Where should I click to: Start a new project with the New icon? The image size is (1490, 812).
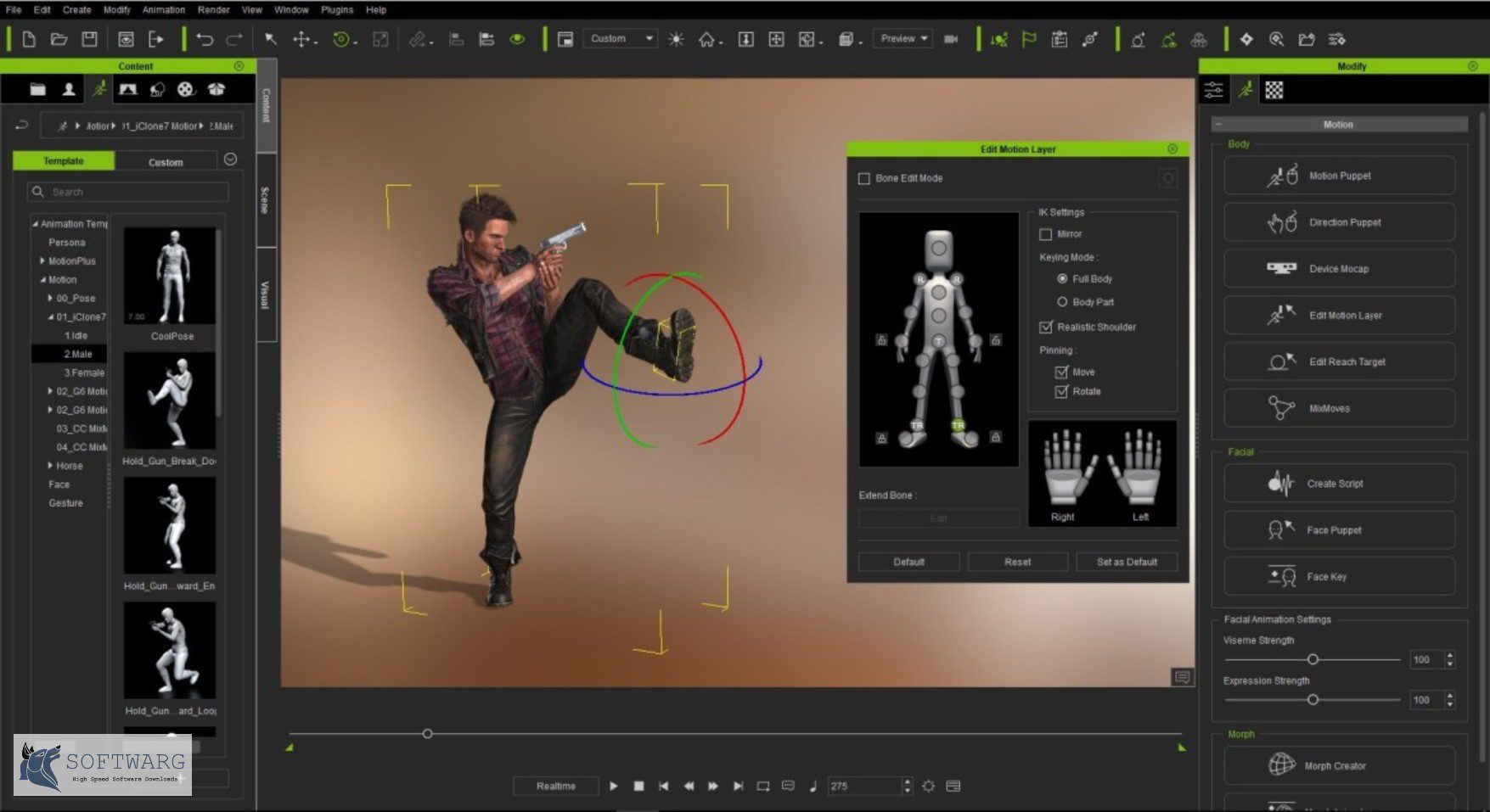(29, 38)
